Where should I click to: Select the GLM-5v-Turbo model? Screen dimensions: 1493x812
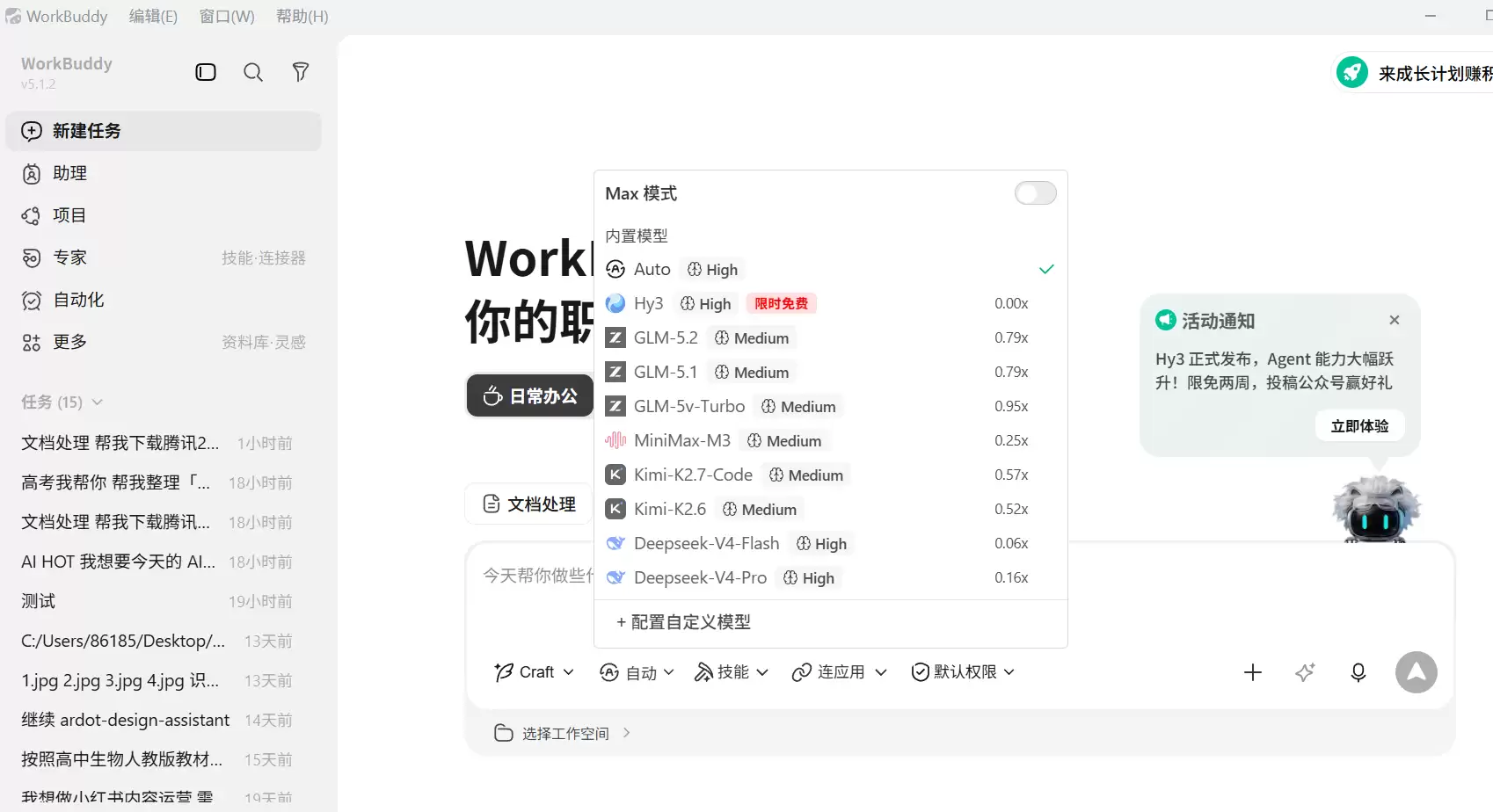coord(831,406)
